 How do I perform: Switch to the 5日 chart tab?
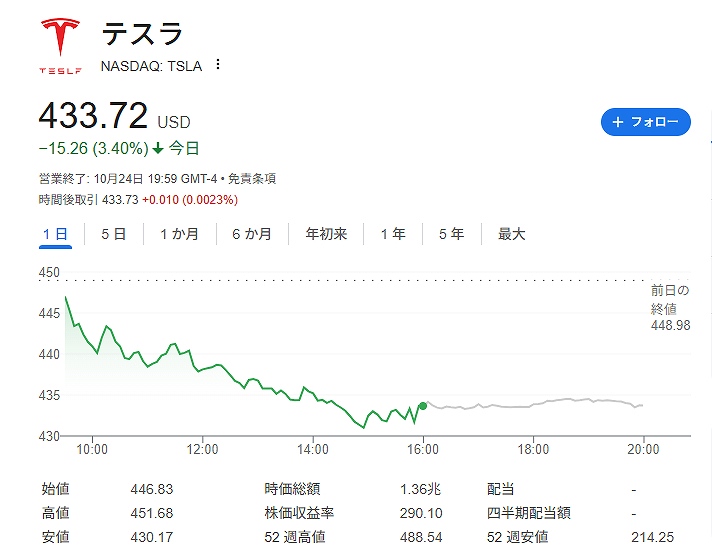113,234
